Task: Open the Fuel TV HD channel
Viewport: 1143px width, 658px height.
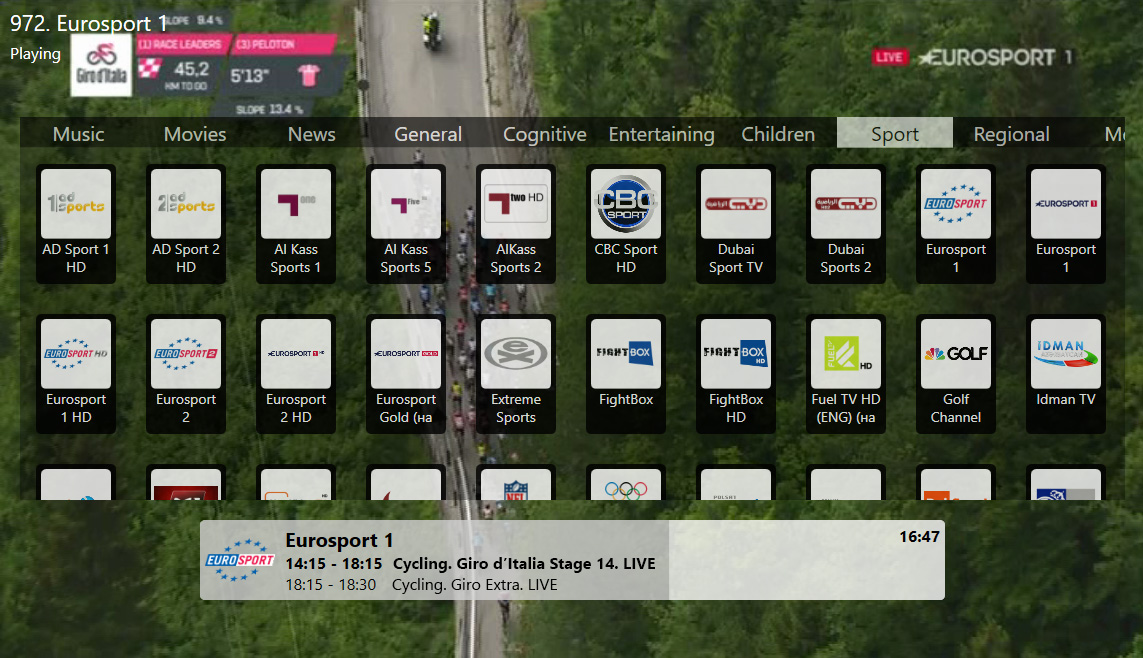Action: pos(846,374)
